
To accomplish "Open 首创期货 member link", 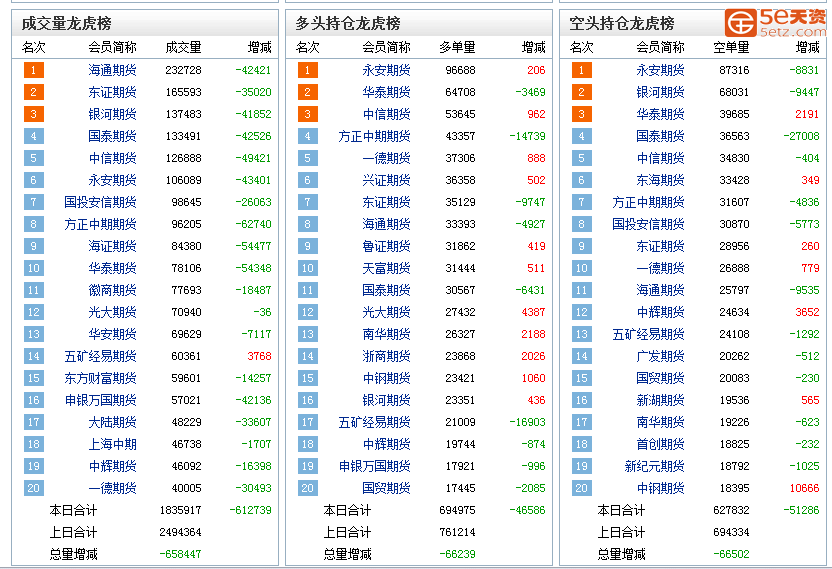I will [660, 444].
